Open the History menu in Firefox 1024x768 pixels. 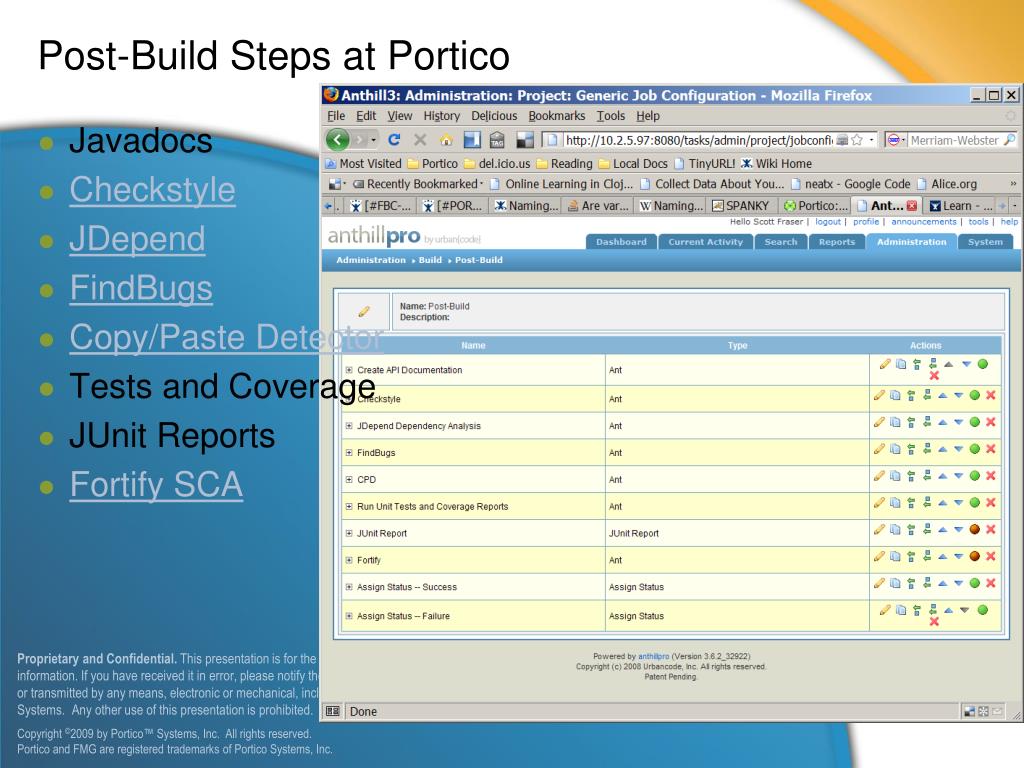coord(441,116)
